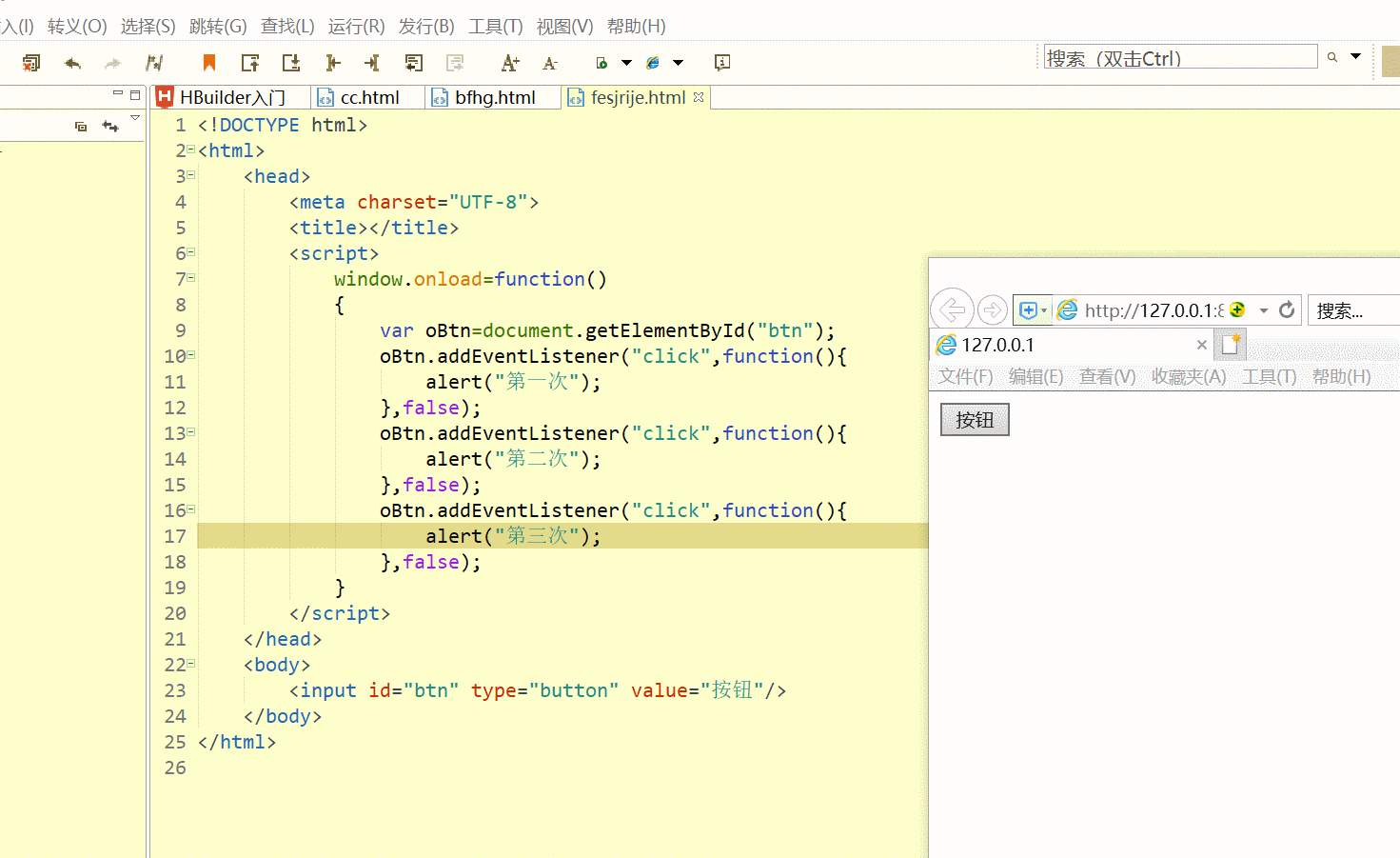Open the 选择(S) menu

click(x=148, y=27)
